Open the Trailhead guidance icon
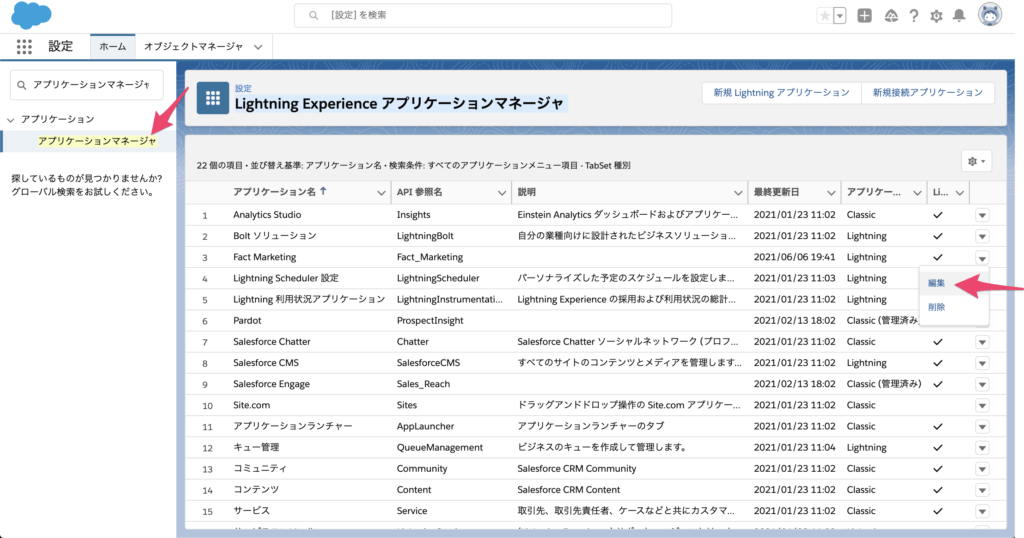Image resolution: width=1024 pixels, height=538 pixels. [891, 16]
